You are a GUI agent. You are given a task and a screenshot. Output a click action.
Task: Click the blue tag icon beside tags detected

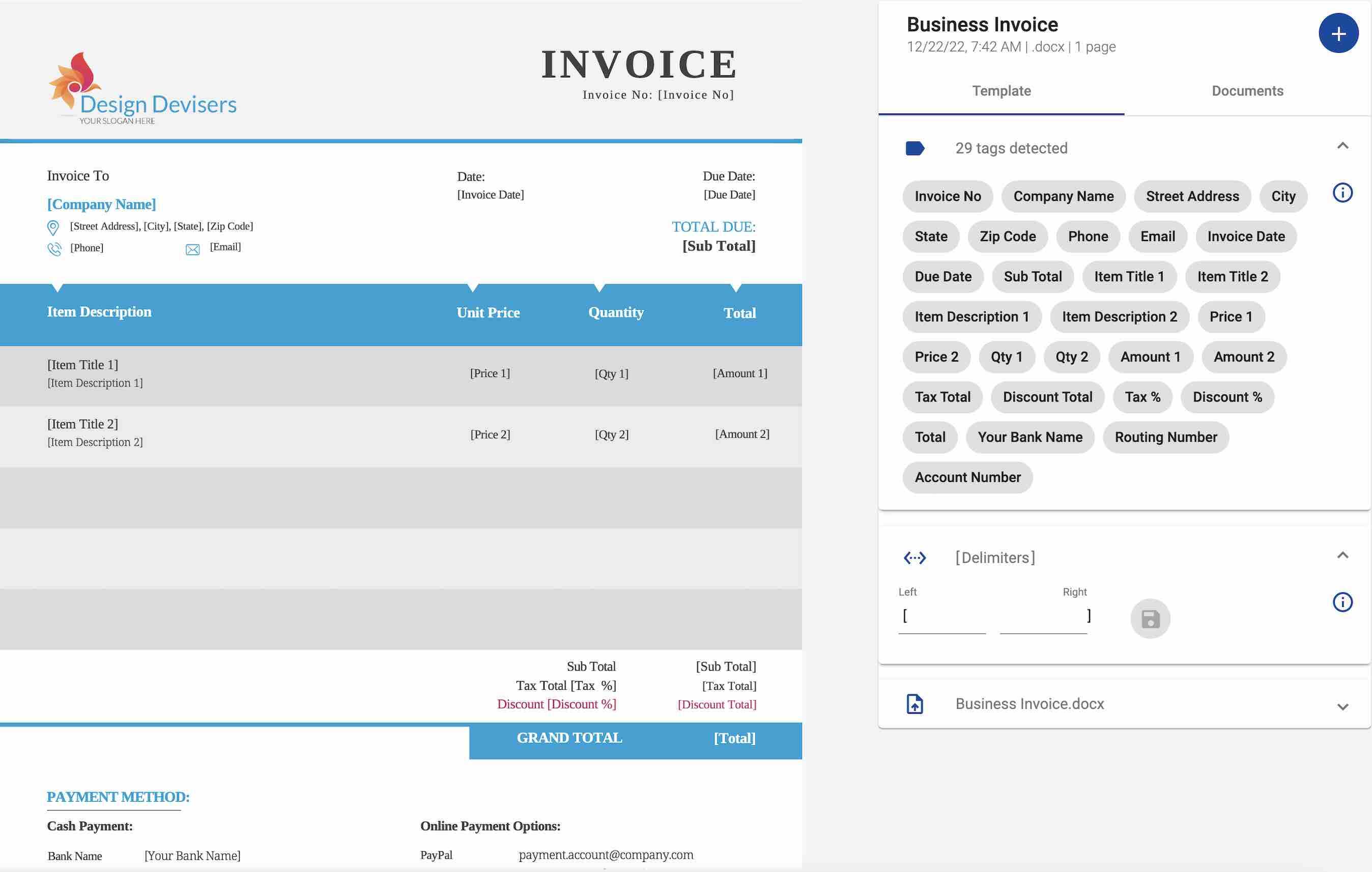coord(914,149)
